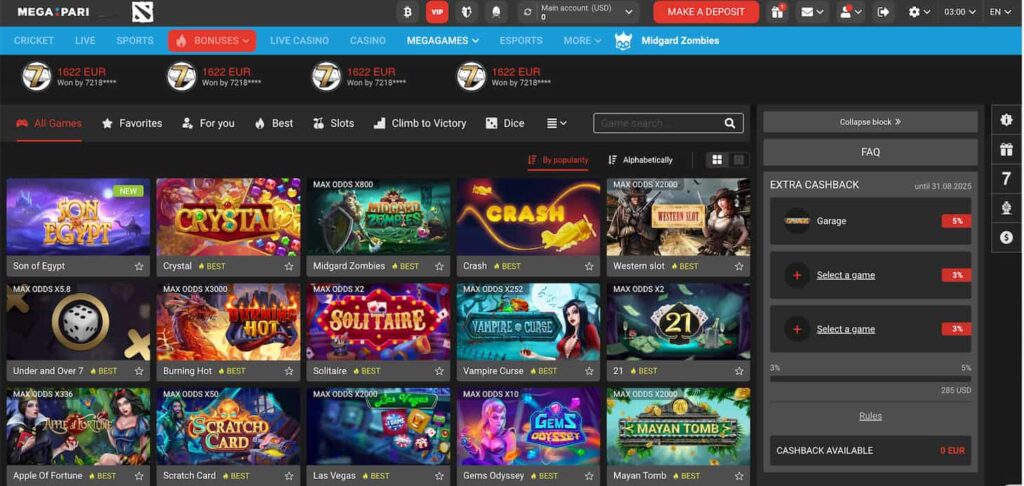Click the Garage game logo icon
The image size is (1024, 486).
[797, 221]
